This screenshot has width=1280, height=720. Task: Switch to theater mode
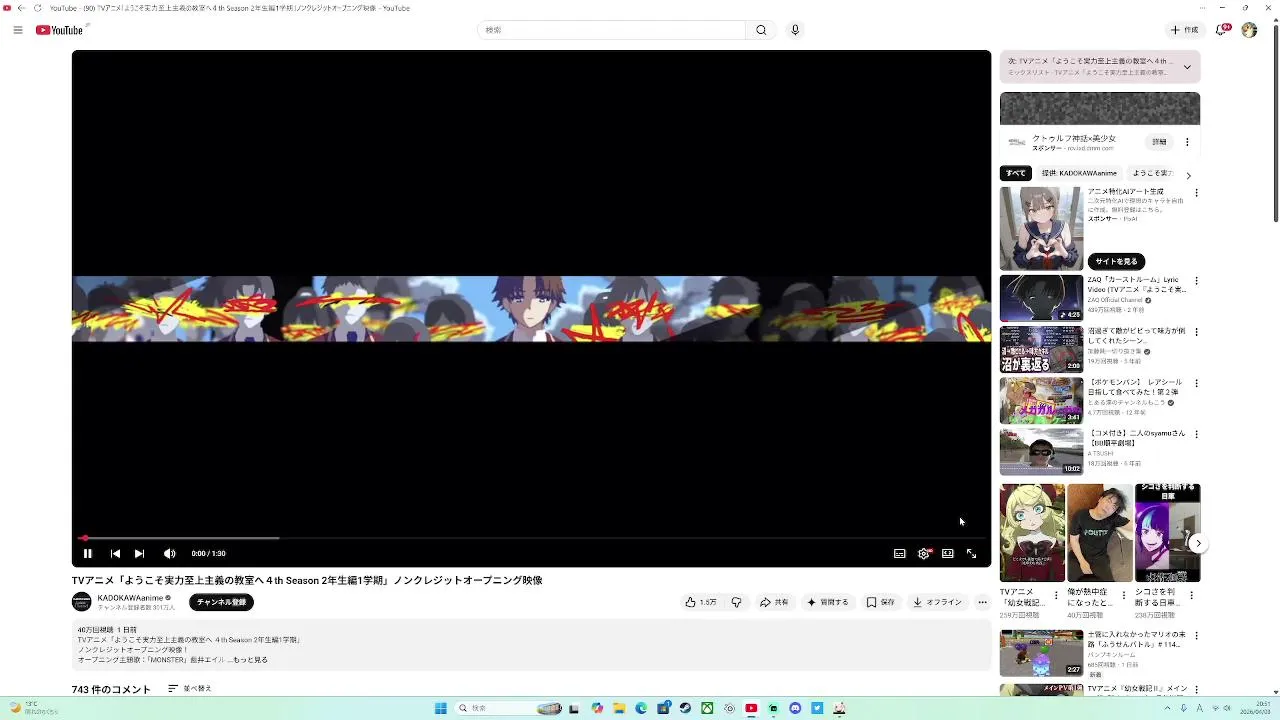(948, 553)
